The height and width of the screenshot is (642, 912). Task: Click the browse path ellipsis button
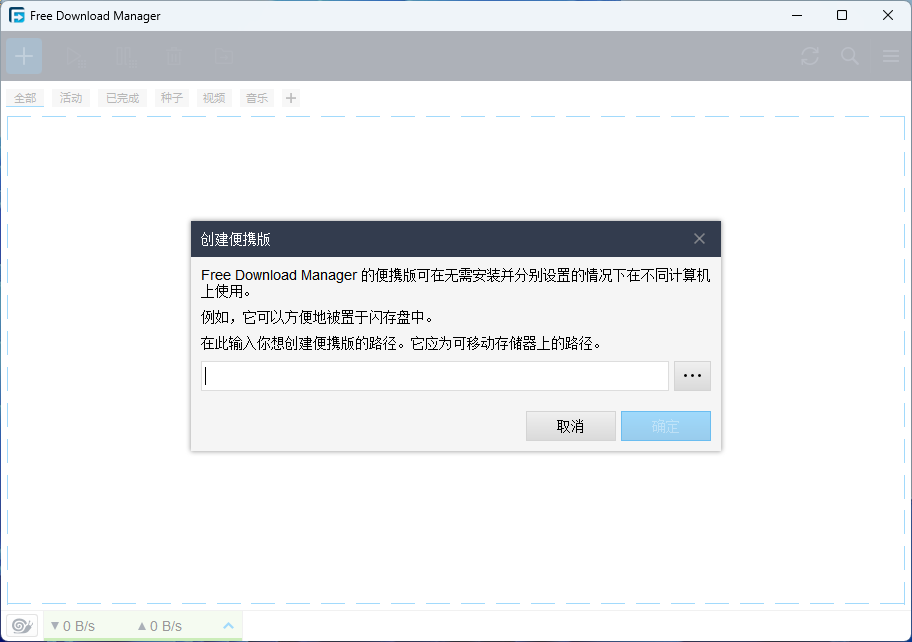[692, 377]
